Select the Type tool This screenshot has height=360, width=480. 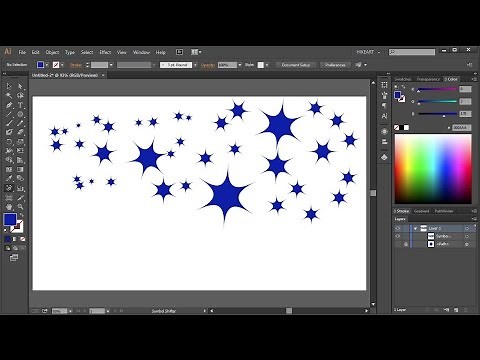20,105
